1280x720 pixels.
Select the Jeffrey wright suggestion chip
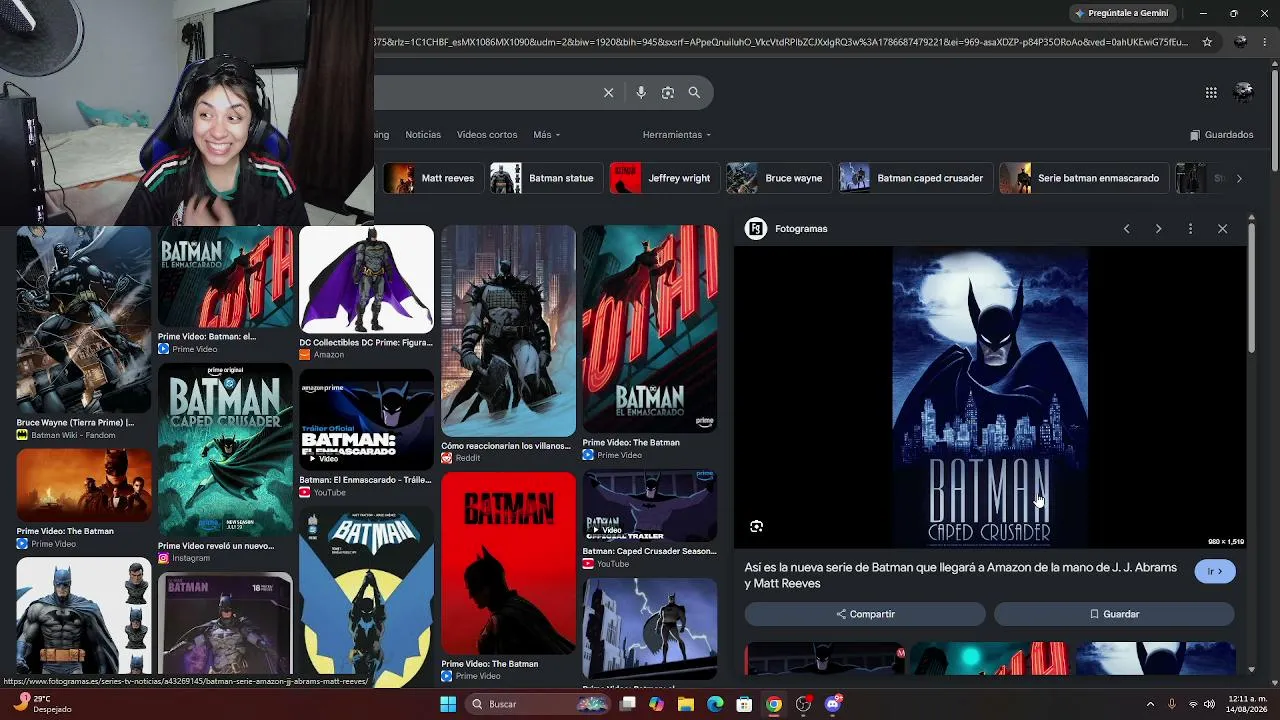pyautogui.click(x=664, y=178)
